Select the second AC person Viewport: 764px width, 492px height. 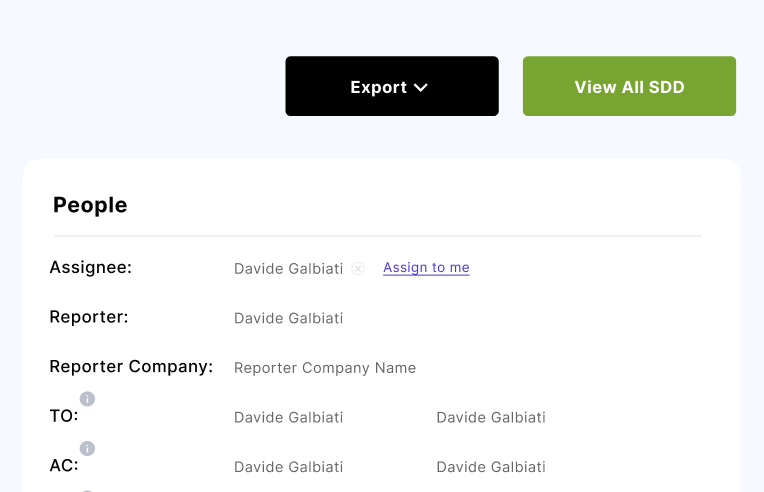tap(490, 467)
